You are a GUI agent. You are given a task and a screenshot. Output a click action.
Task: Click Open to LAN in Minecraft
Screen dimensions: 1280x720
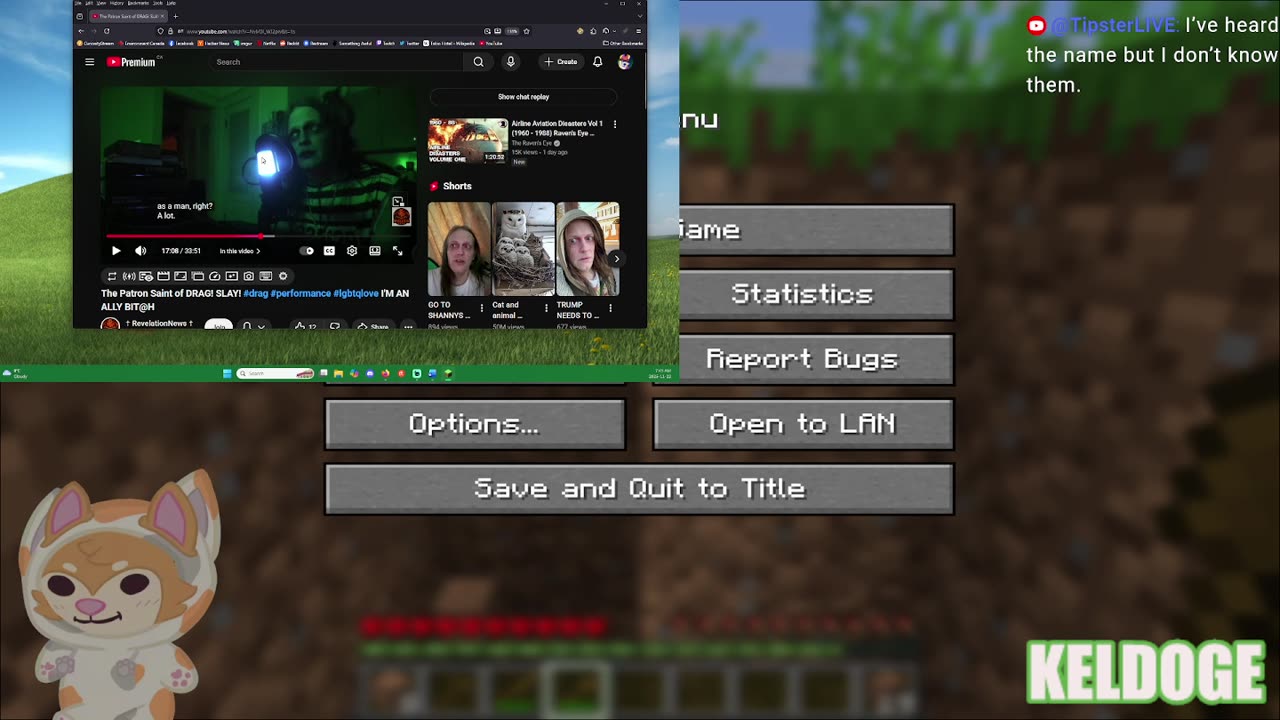click(x=803, y=424)
